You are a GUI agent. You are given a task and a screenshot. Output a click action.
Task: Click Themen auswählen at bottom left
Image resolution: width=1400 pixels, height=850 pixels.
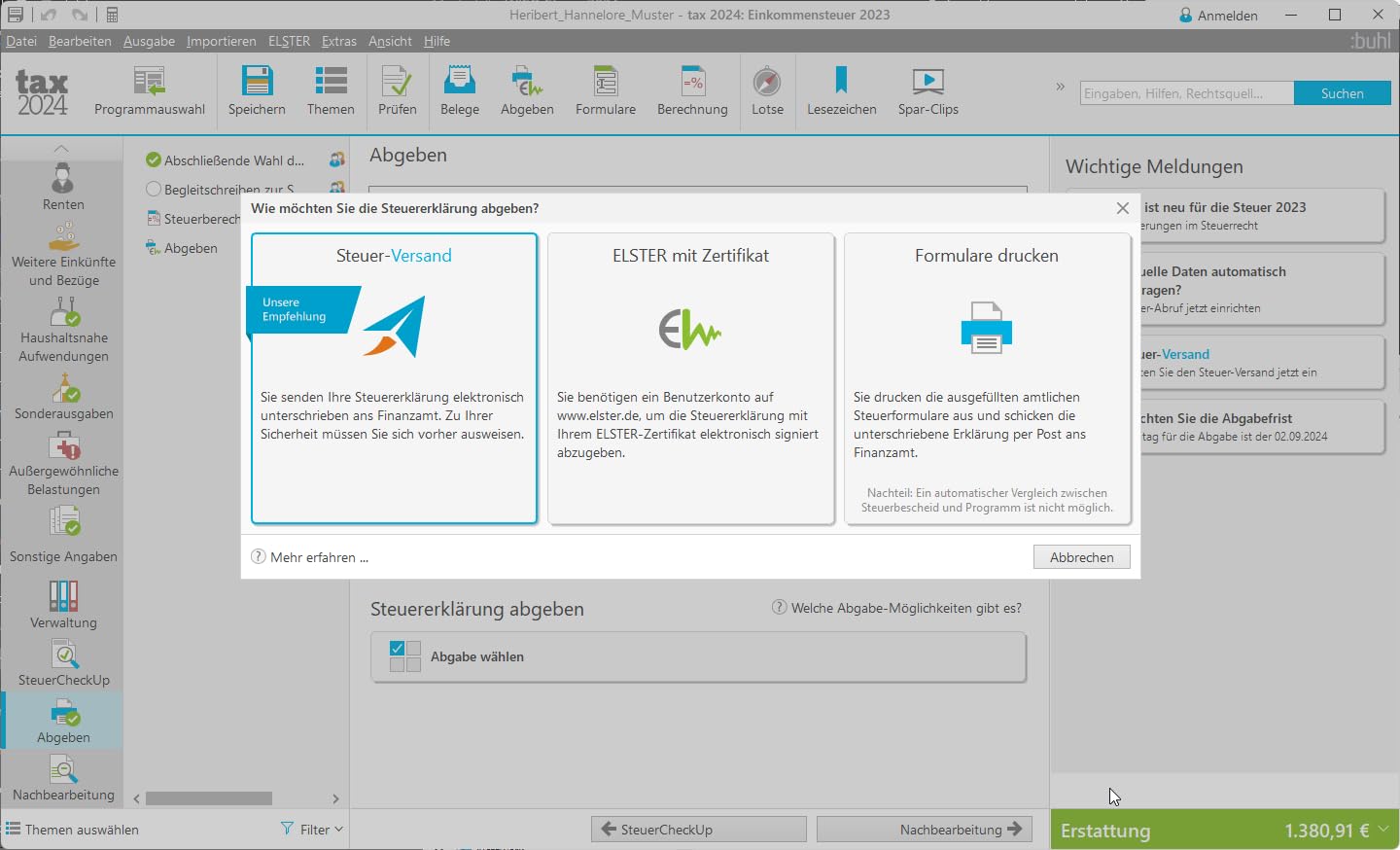tap(73, 830)
